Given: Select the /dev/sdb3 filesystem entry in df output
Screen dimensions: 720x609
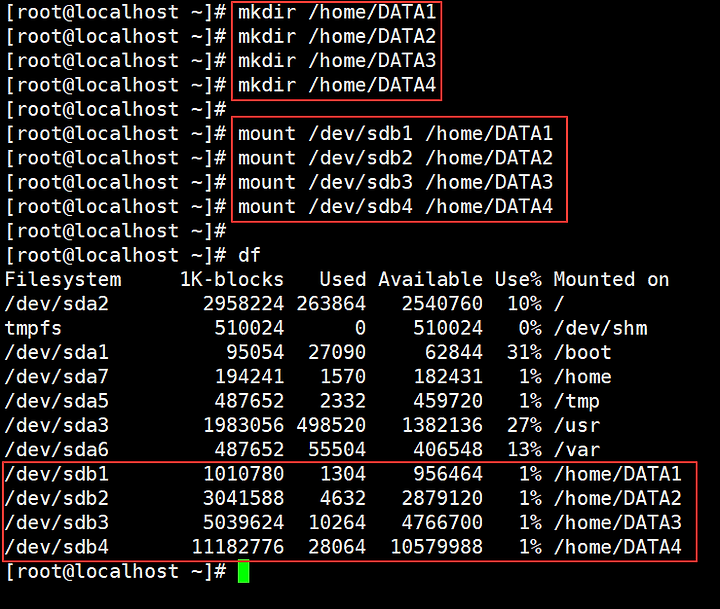Looking at the screenshot, I should tap(56, 523).
